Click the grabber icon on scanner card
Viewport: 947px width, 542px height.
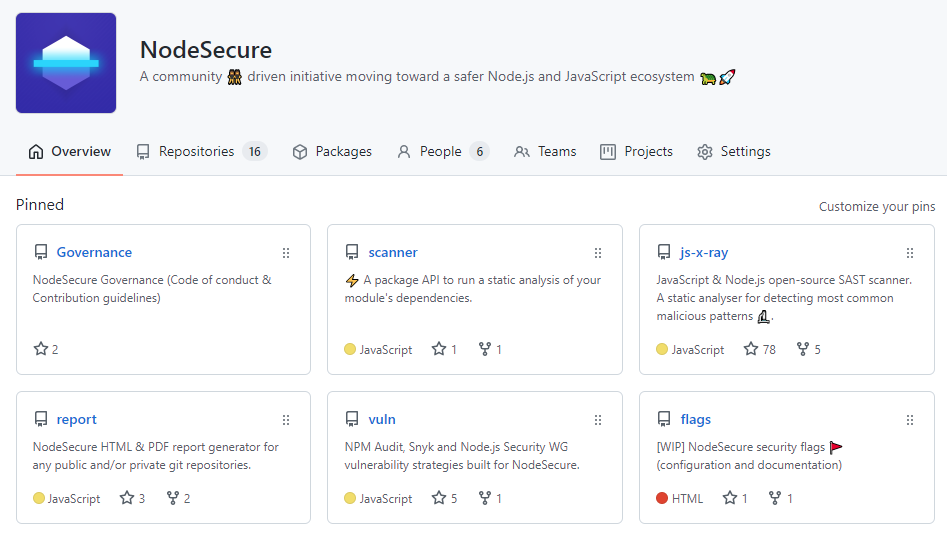(598, 253)
